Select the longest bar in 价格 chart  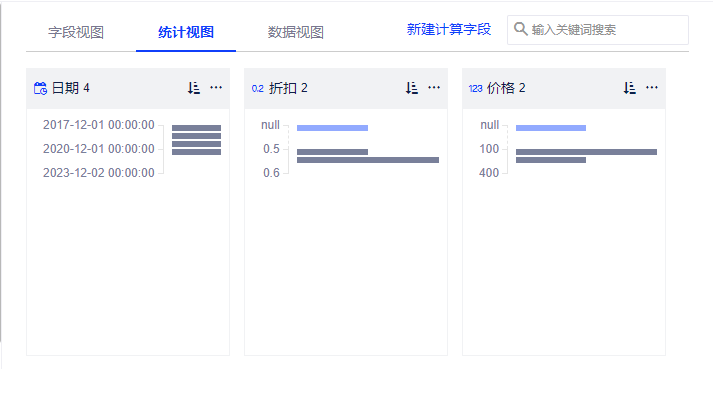point(586,152)
